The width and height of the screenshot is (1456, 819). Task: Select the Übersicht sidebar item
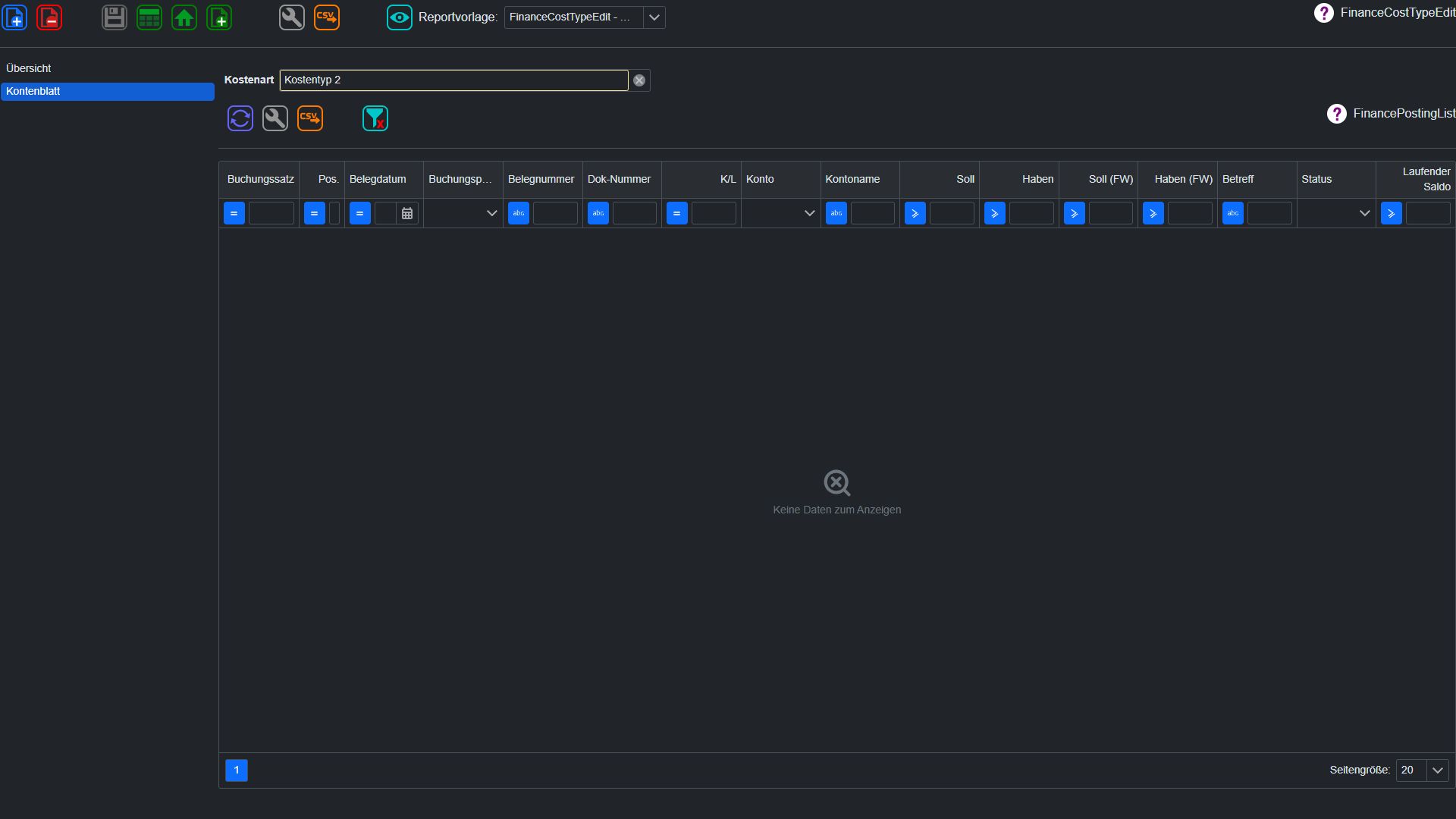29,68
